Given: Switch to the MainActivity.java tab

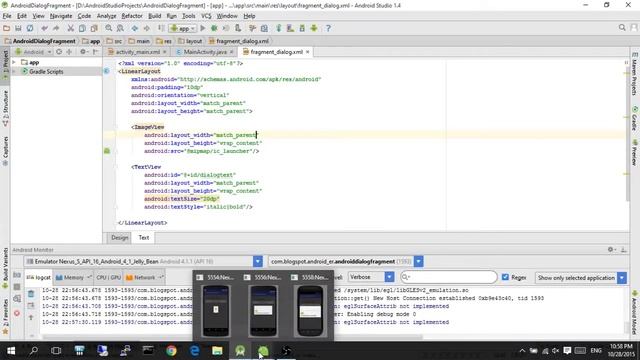Looking at the screenshot, I should [205, 52].
